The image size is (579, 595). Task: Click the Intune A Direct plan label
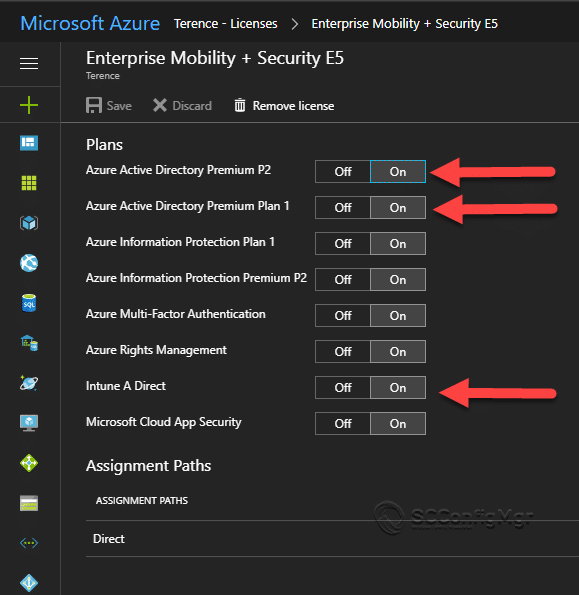[126, 386]
